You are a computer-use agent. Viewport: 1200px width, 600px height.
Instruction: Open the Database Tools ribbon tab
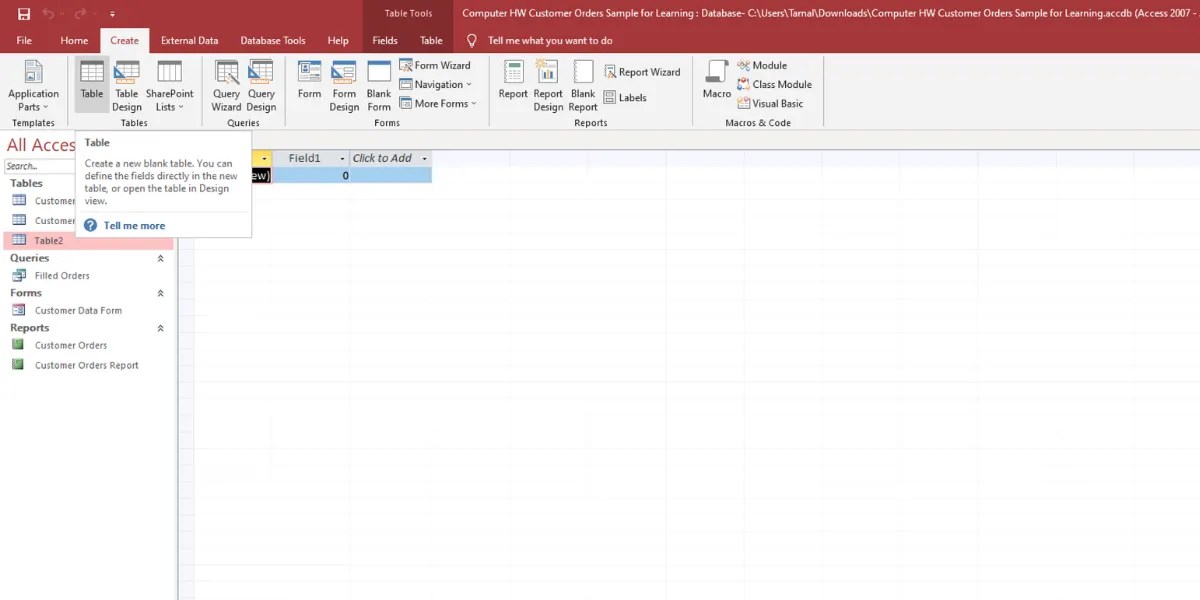tap(272, 40)
